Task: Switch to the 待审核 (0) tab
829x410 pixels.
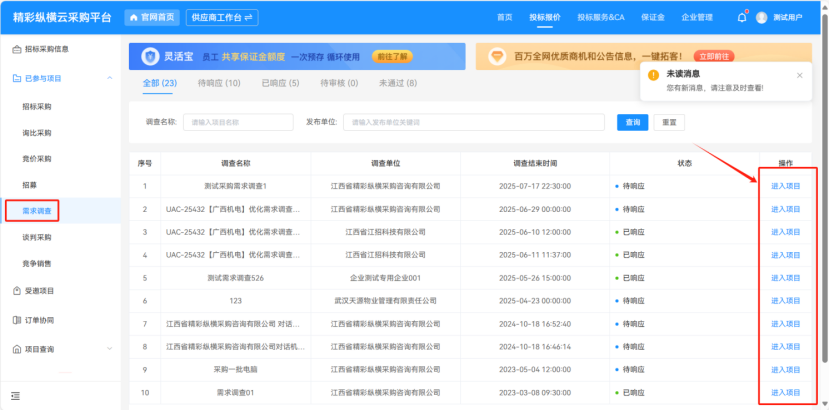Action: click(339, 83)
